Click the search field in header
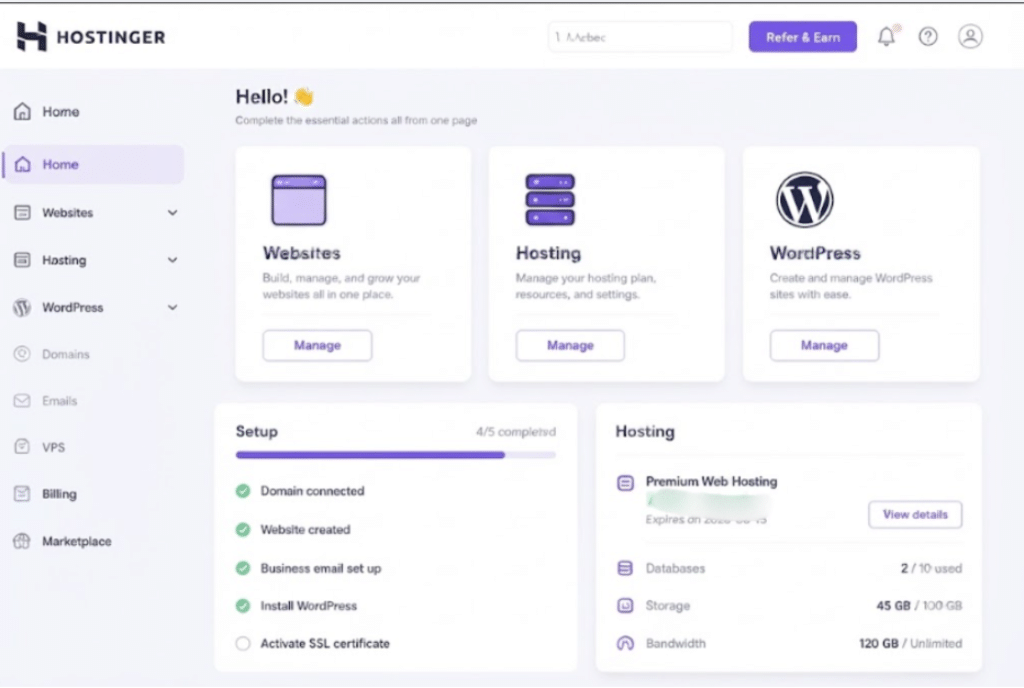The width and height of the screenshot is (1024, 688). 640,37
